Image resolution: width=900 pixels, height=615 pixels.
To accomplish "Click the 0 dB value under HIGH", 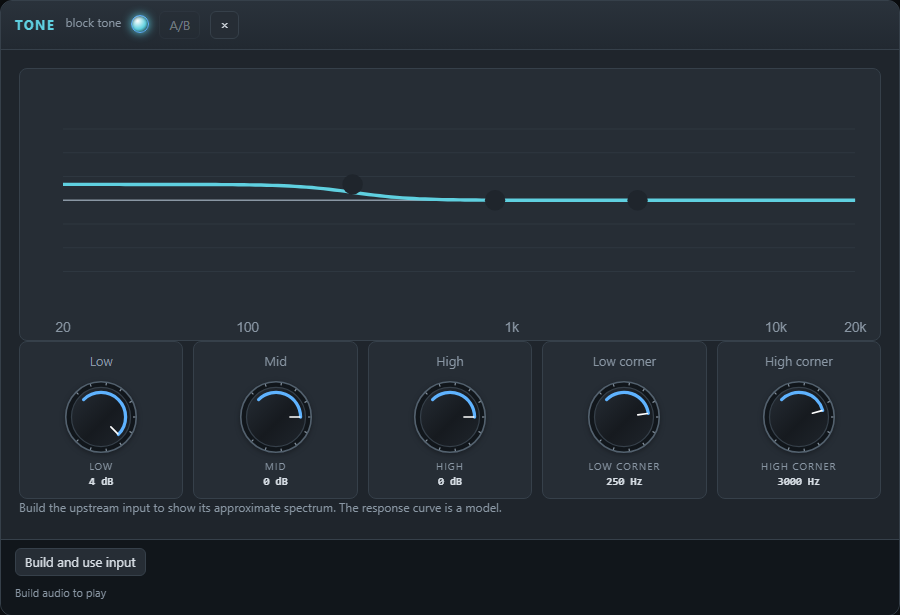I will (x=450, y=482).
